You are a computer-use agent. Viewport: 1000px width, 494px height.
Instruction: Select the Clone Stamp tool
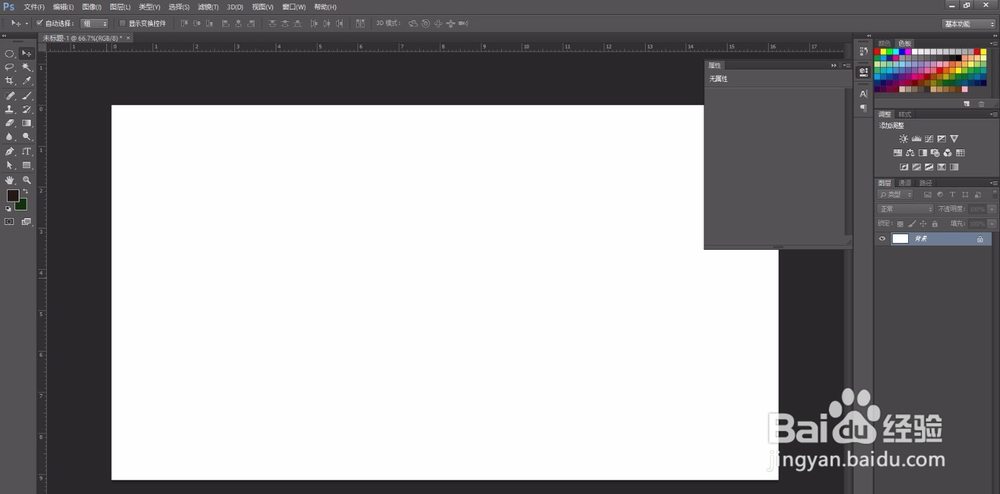click(10, 110)
